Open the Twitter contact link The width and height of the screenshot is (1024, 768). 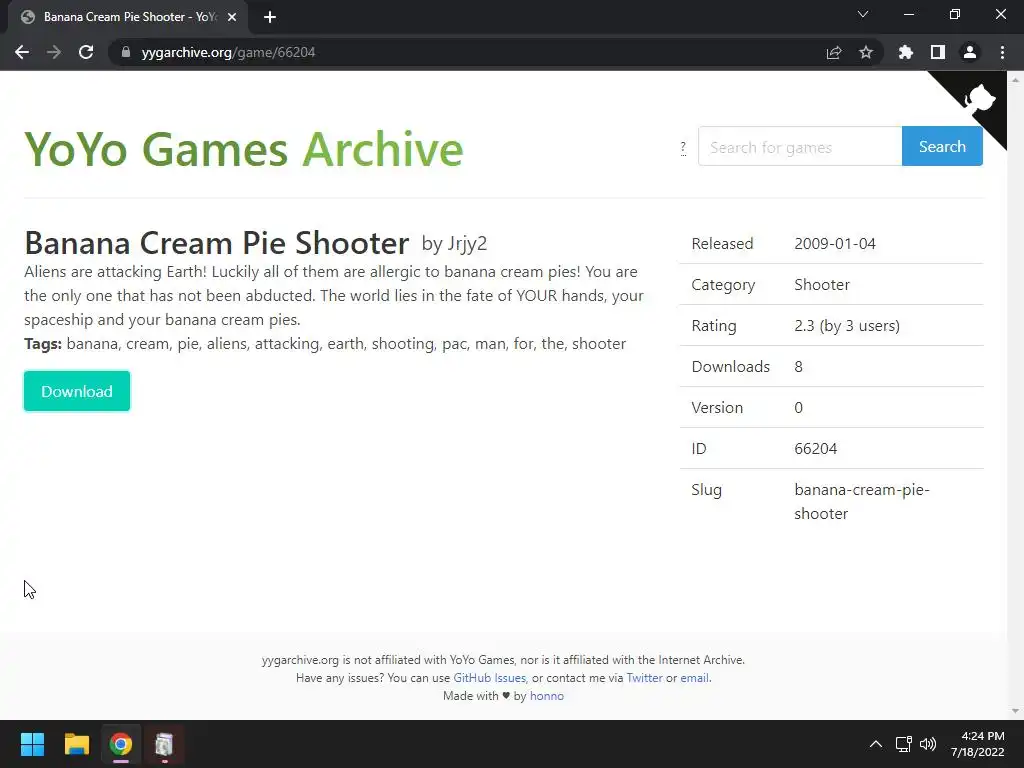click(645, 678)
